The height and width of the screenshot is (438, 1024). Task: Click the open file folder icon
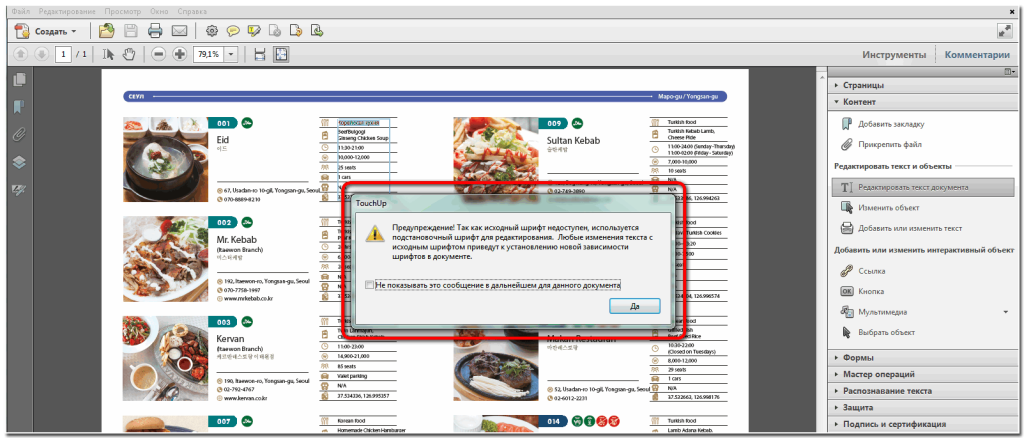click(x=107, y=31)
